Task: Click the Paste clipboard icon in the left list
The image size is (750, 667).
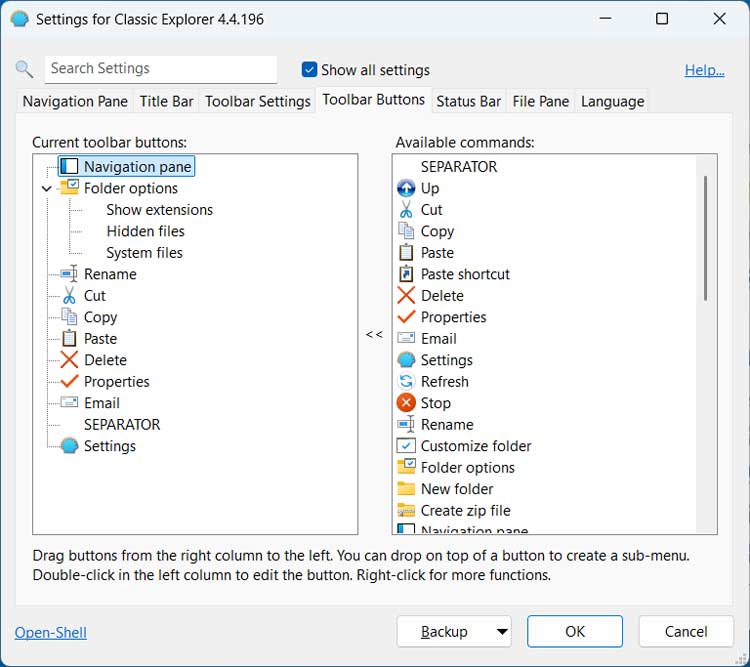Action: (69, 338)
